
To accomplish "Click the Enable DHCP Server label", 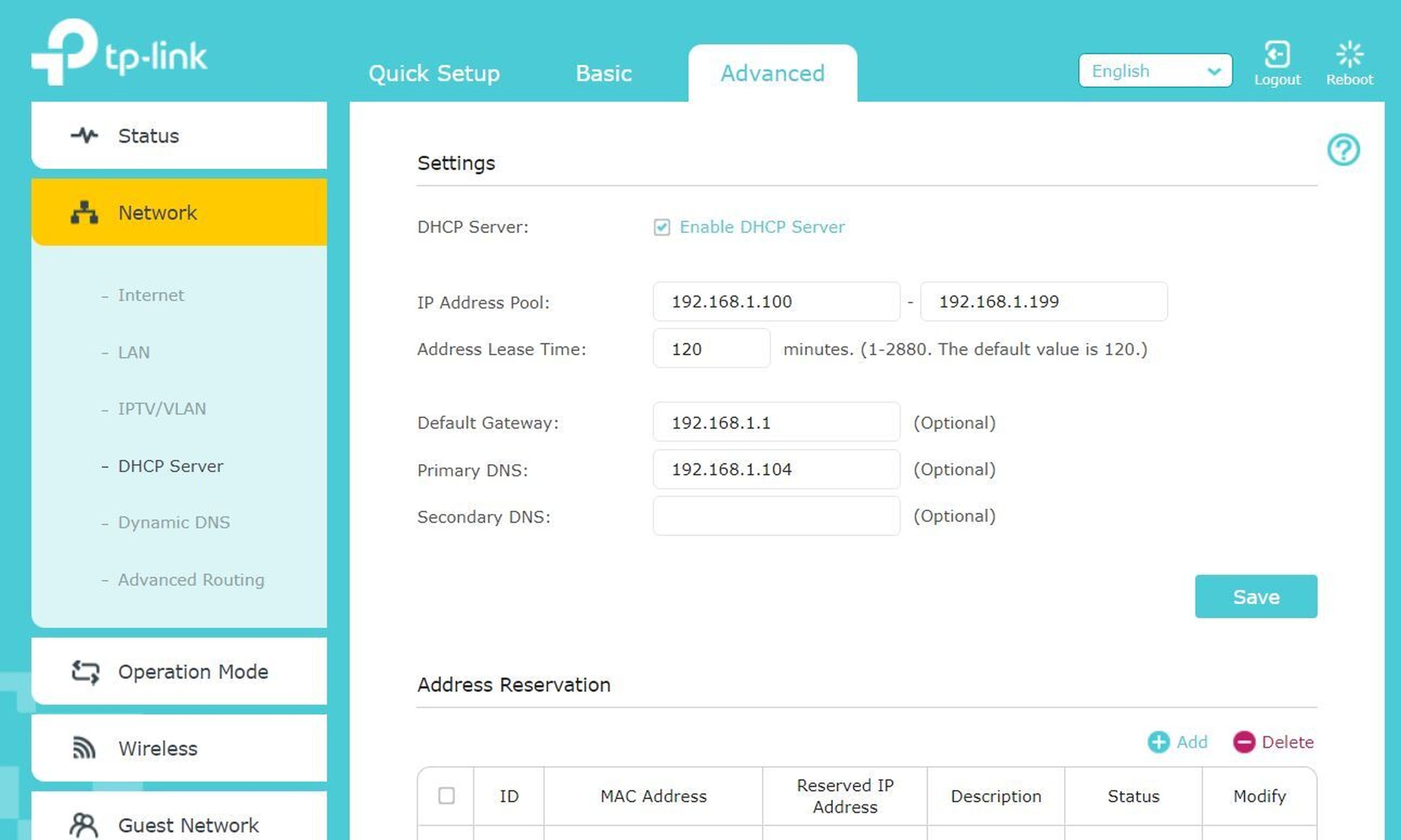I will [762, 227].
